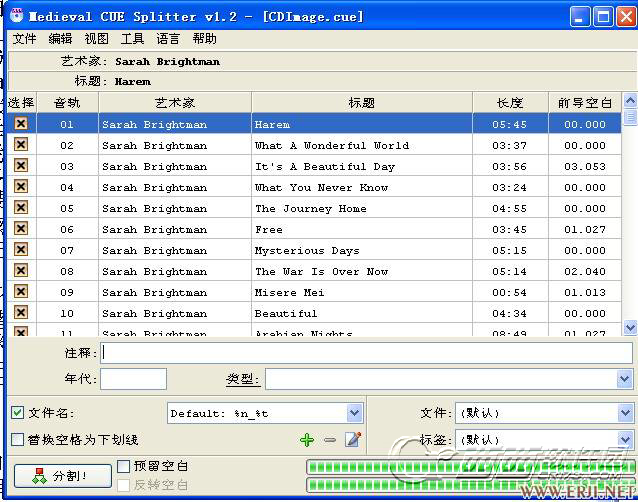Uncheck selection box for track 02
This screenshot has height=502, width=638.
[21, 144]
